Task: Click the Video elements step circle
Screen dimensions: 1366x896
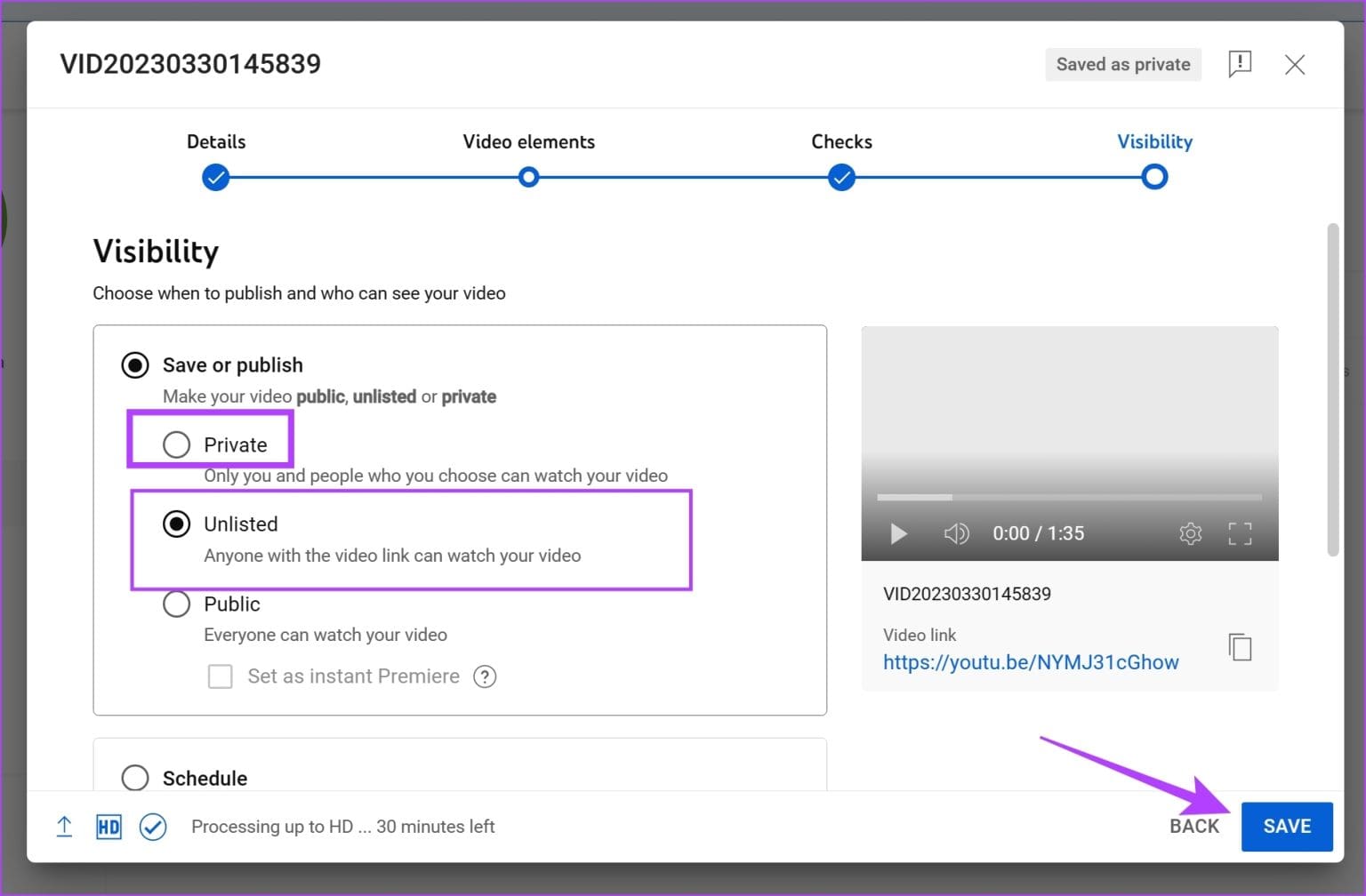Action: click(x=528, y=177)
